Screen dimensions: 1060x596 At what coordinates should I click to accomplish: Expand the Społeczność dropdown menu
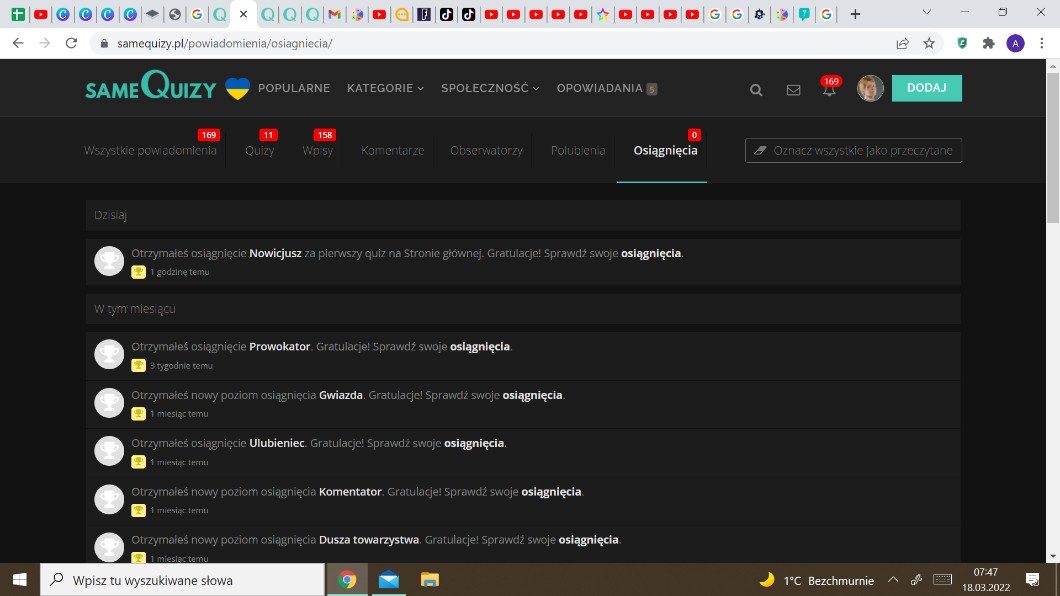click(490, 88)
